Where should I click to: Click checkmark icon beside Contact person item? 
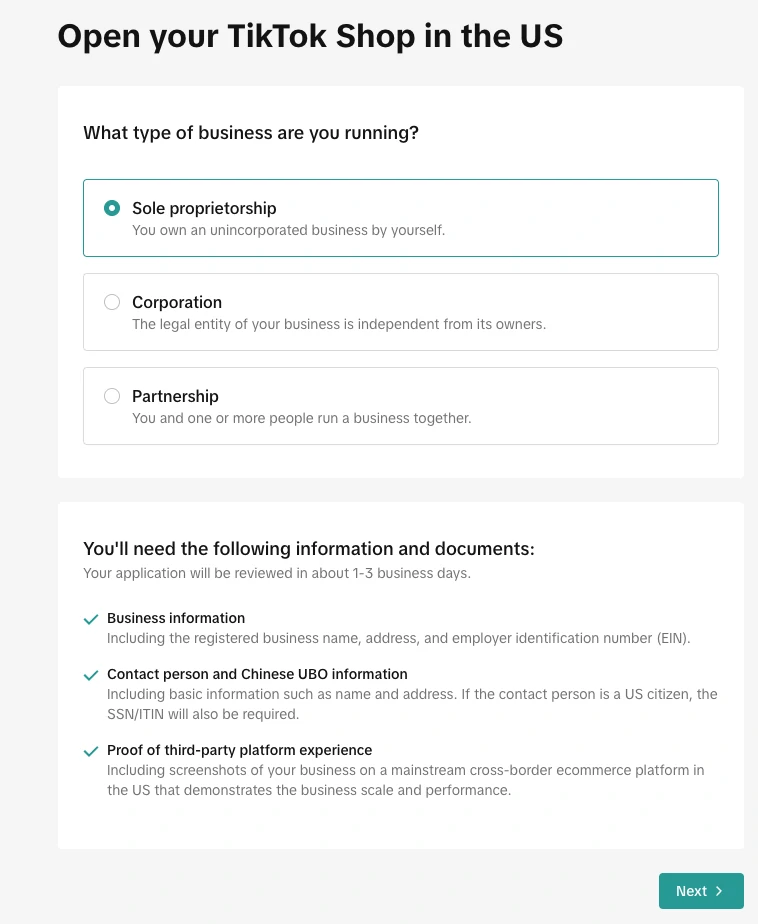tap(91, 676)
